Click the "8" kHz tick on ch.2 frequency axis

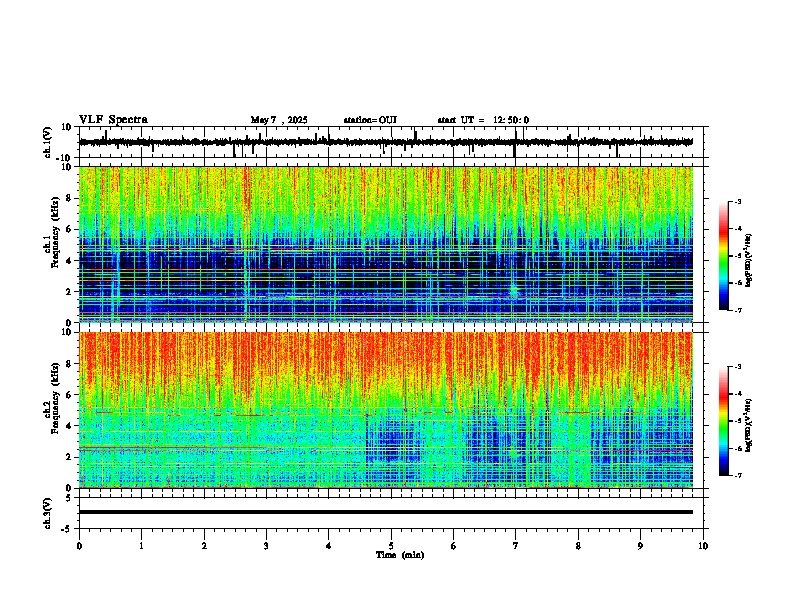[x=70, y=364]
